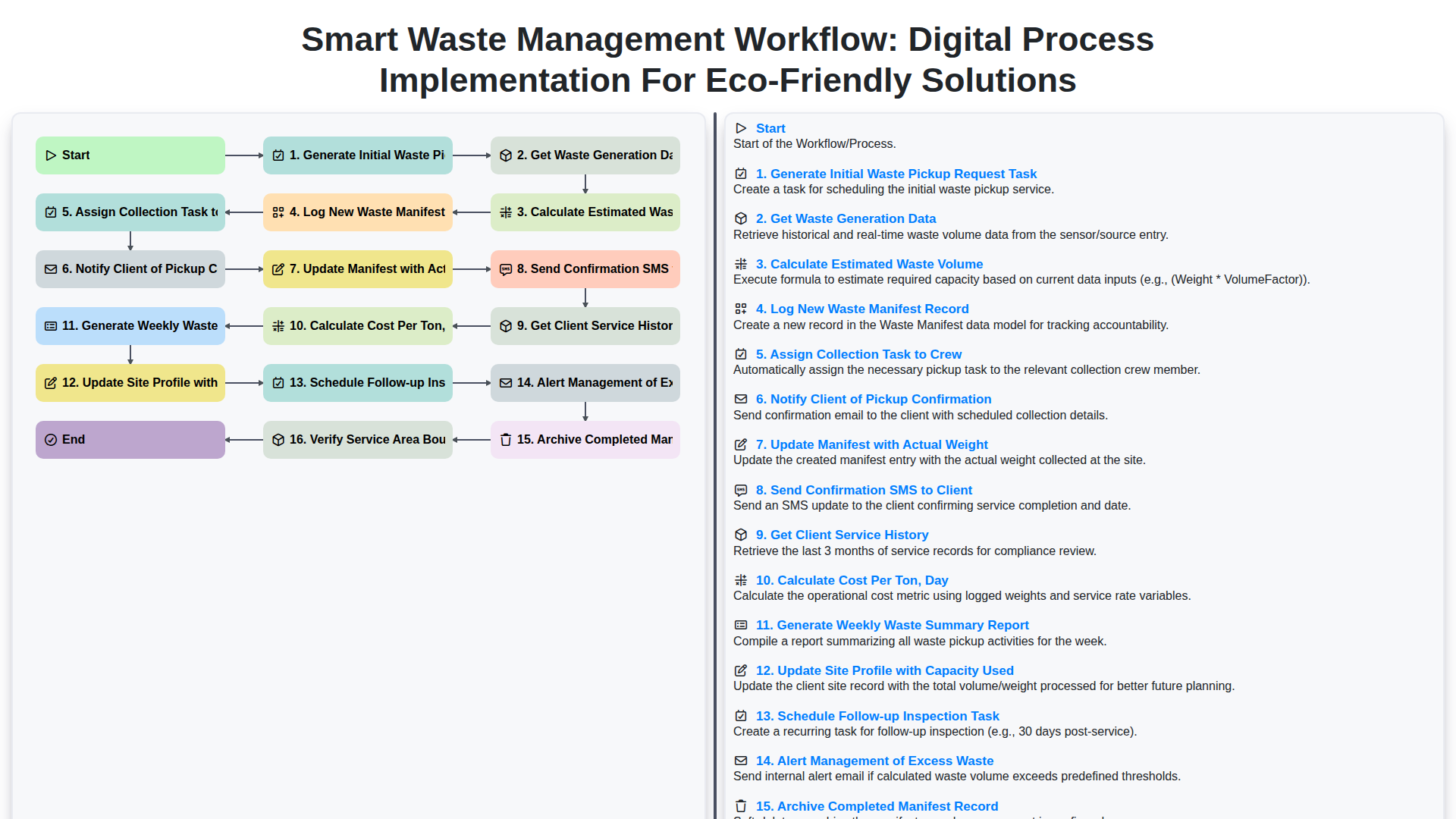Click the trash icon on node 15 Archive Completed Manifest
Image resolution: width=1456 pixels, height=819 pixels.
505,439
